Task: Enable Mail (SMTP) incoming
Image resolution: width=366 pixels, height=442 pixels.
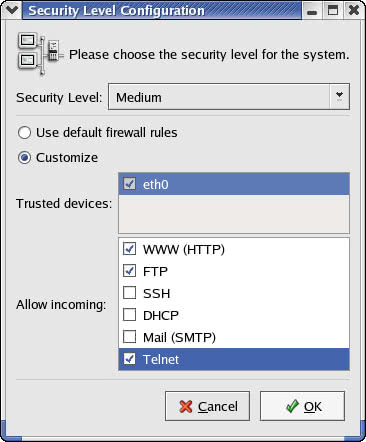Action: point(129,337)
